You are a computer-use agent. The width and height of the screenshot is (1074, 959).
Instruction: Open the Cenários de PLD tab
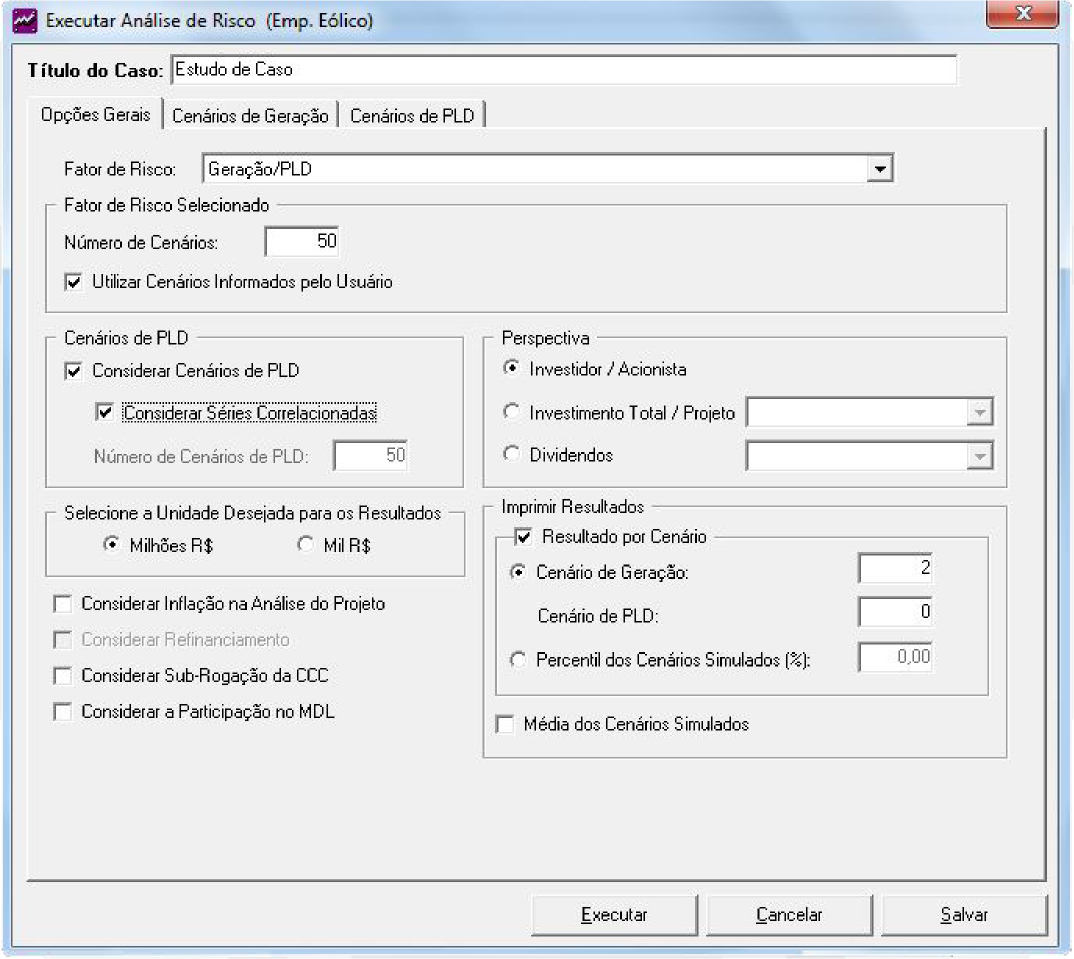point(412,116)
